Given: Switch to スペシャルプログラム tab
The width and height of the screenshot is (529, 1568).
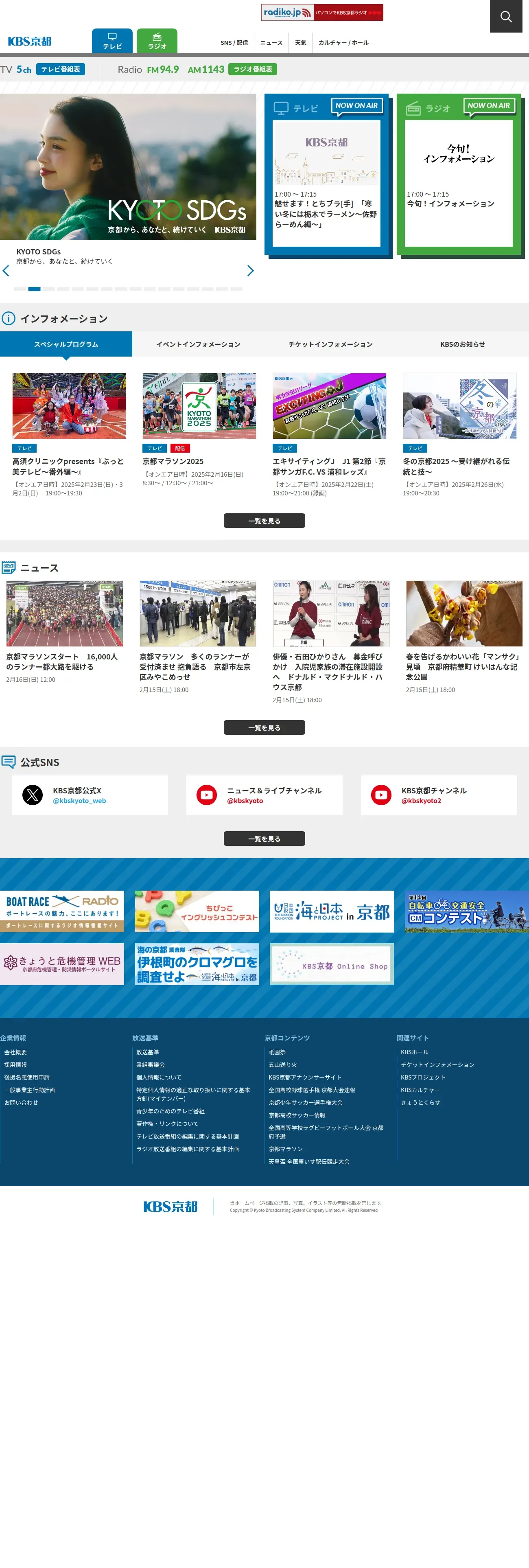Looking at the screenshot, I should coord(66,344).
